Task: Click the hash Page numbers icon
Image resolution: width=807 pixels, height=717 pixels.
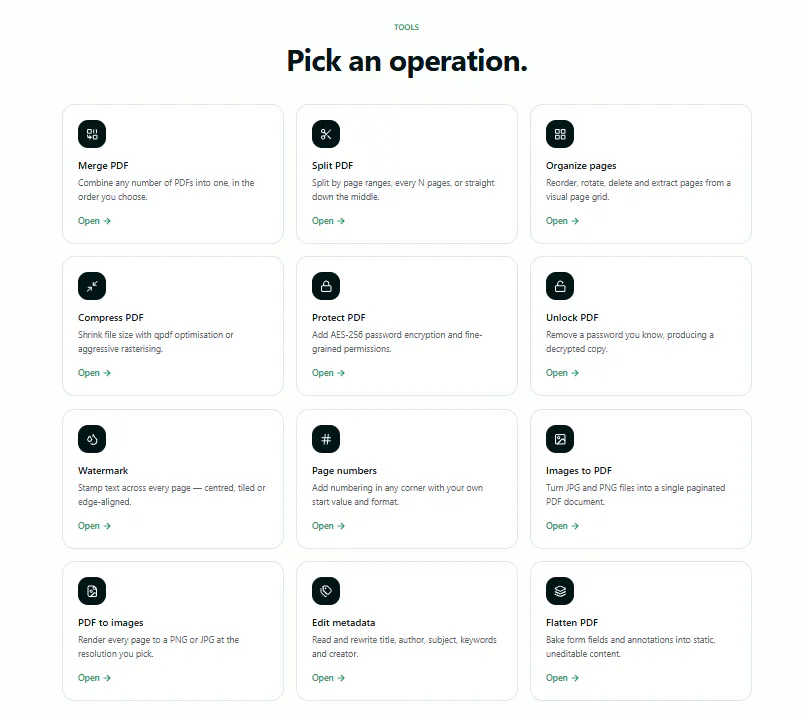Action: [326, 439]
